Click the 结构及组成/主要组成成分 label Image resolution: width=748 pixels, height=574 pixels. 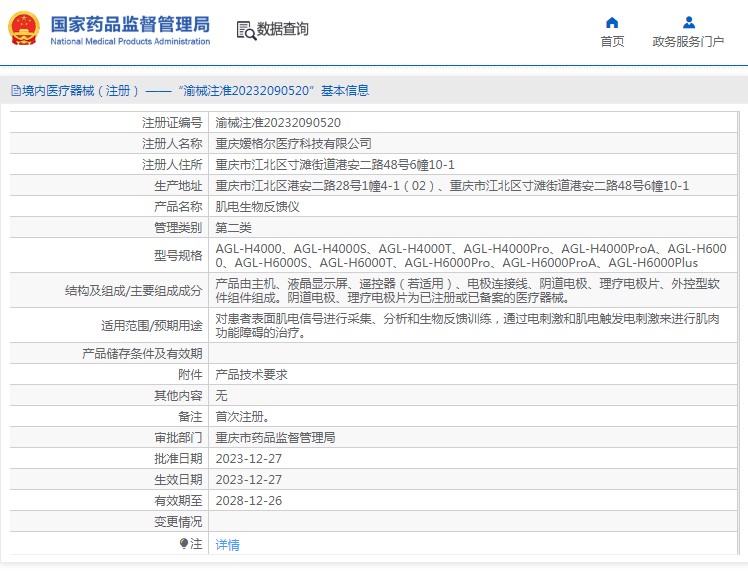pyautogui.click(x=134, y=291)
